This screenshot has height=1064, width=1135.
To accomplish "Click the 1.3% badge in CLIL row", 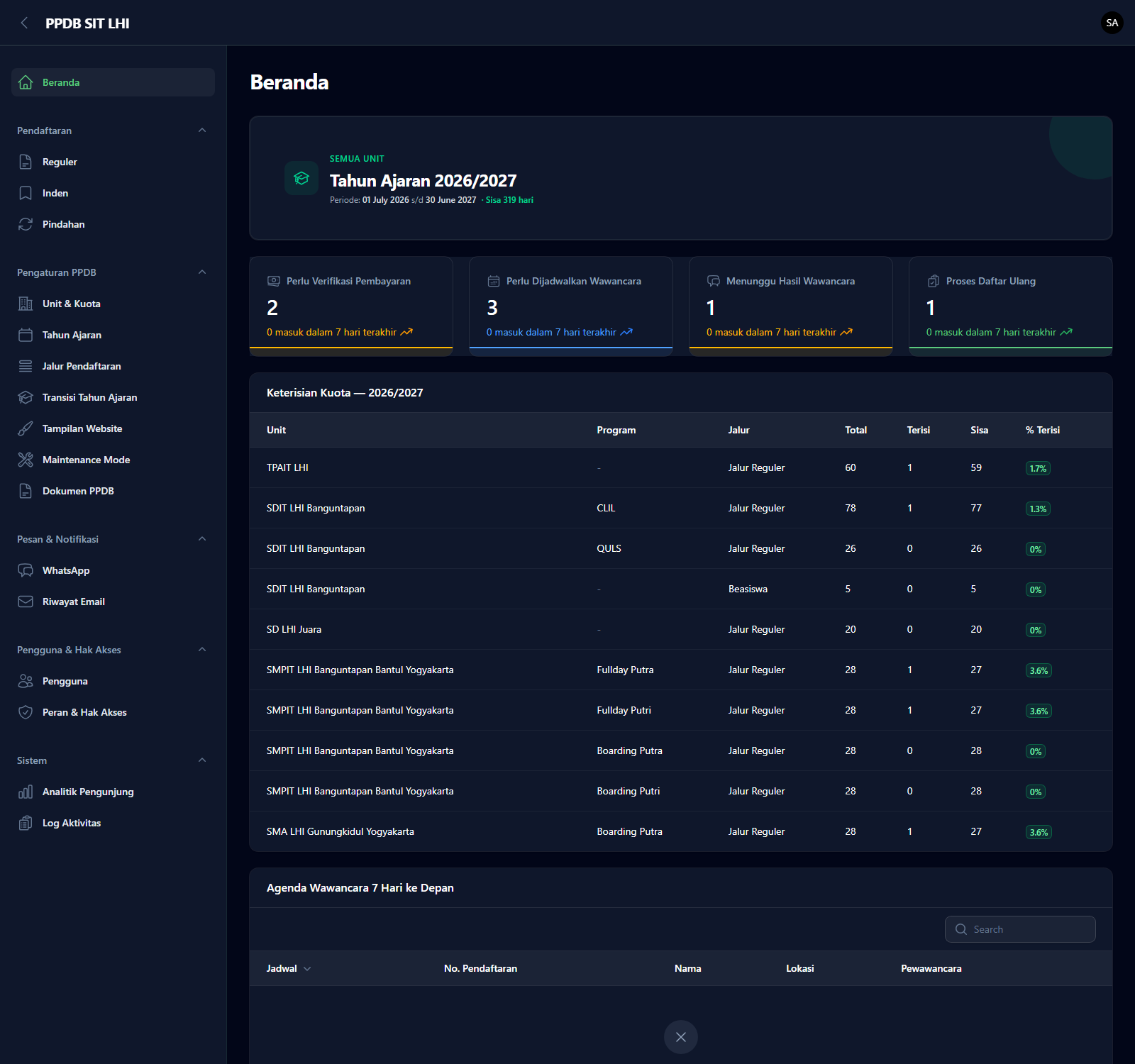I will point(1038,509).
